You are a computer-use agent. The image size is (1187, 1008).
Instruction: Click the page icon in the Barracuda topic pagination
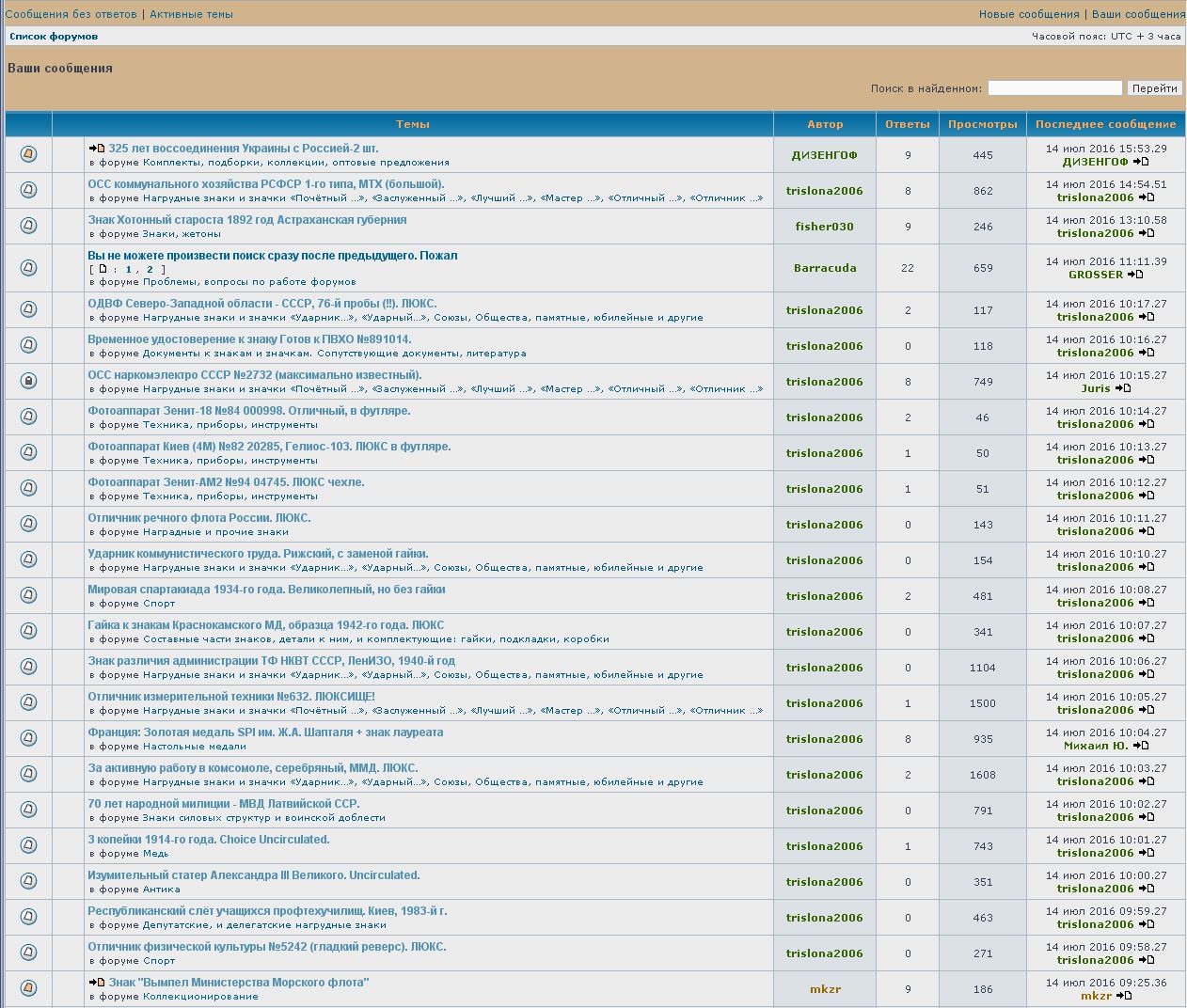click(x=103, y=269)
